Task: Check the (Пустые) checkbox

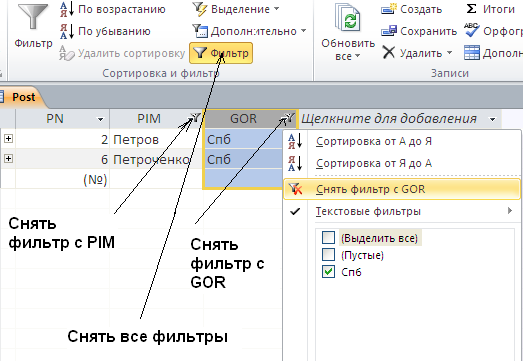Action: 328,255
